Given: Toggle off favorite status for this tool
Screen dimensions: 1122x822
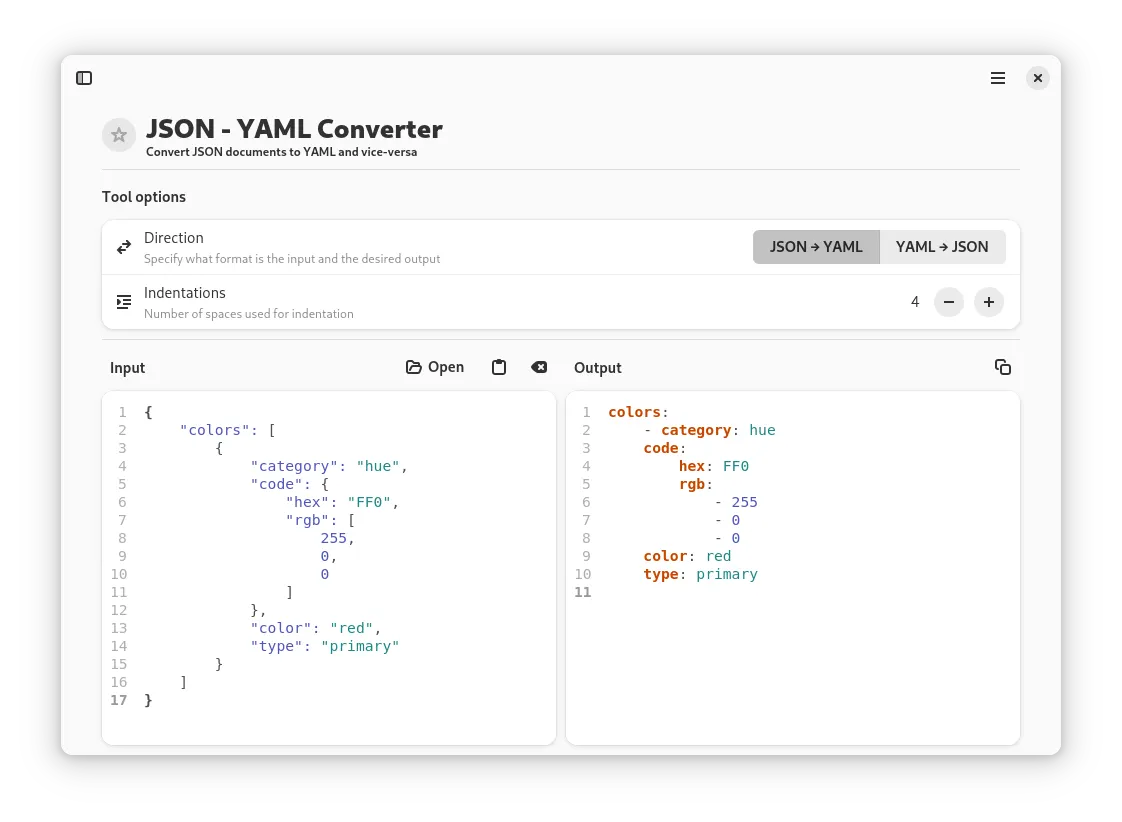Looking at the screenshot, I should pos(119,134).
